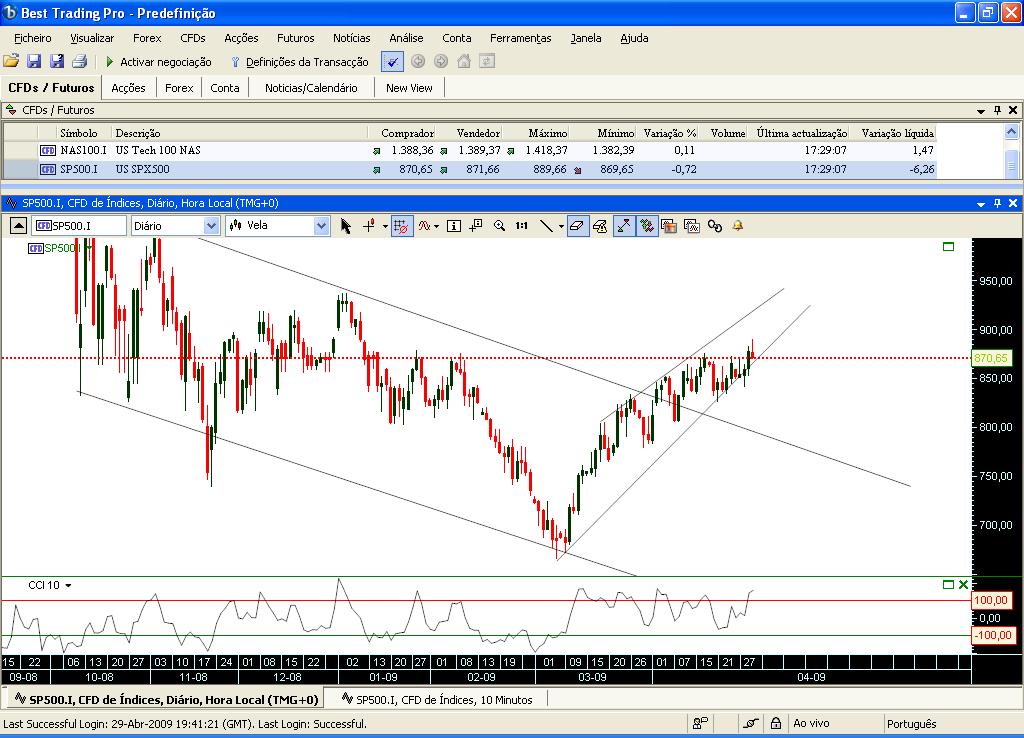Click the zoom magnifier icon
This screenshot has height=738, width=1024.
(x=500, y=226)
